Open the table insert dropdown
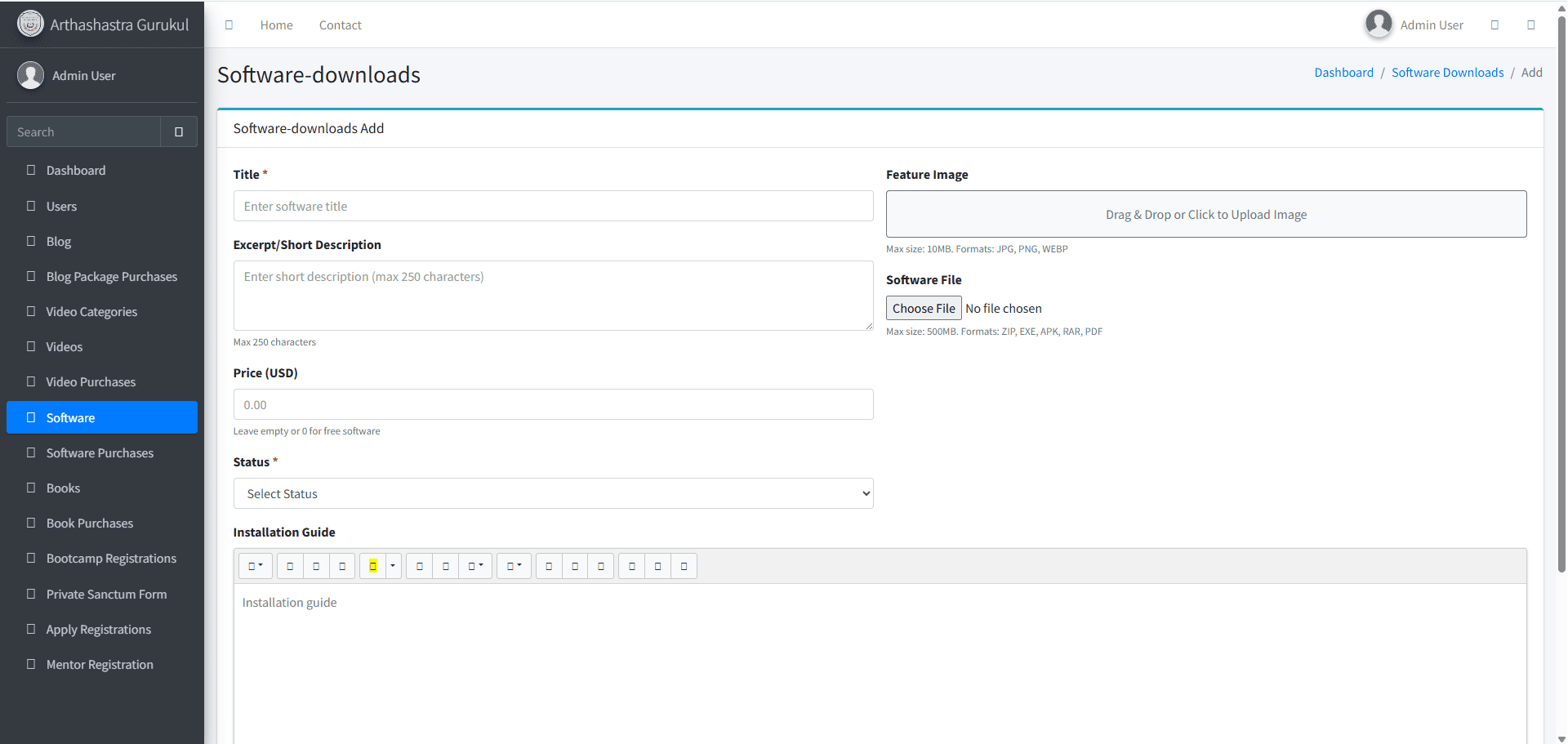This screenshot has width=1568, height=744. 514,566
